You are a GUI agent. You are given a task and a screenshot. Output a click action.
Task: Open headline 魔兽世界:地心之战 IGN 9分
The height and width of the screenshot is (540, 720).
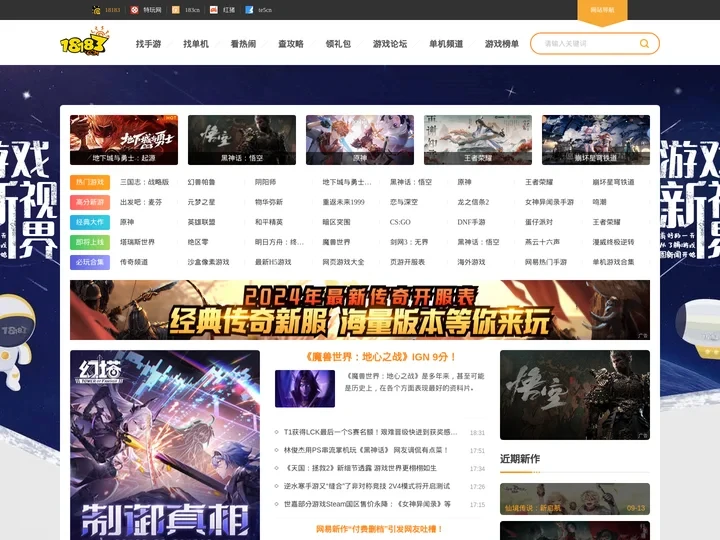[x=381, y=357]
